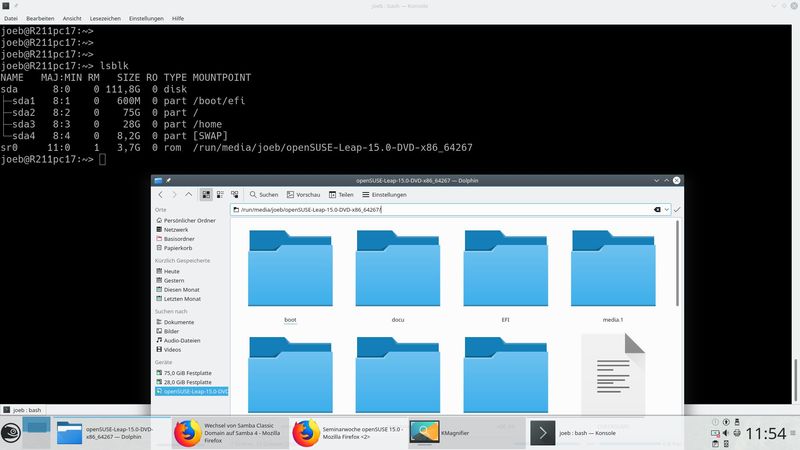
Task: Select the boot folder
Action: tap(290, 276)
